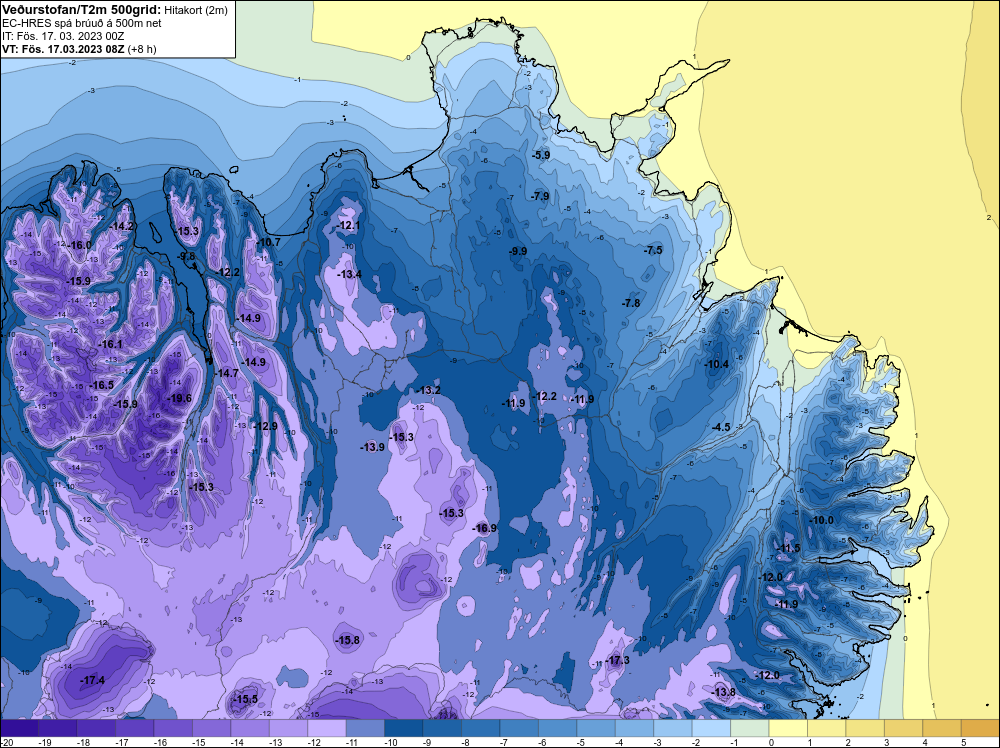Click the coldest temperature label -19.6
The height and width of the screenshot is (748, 1000).
pyautogui.click(x=179, y=399)
